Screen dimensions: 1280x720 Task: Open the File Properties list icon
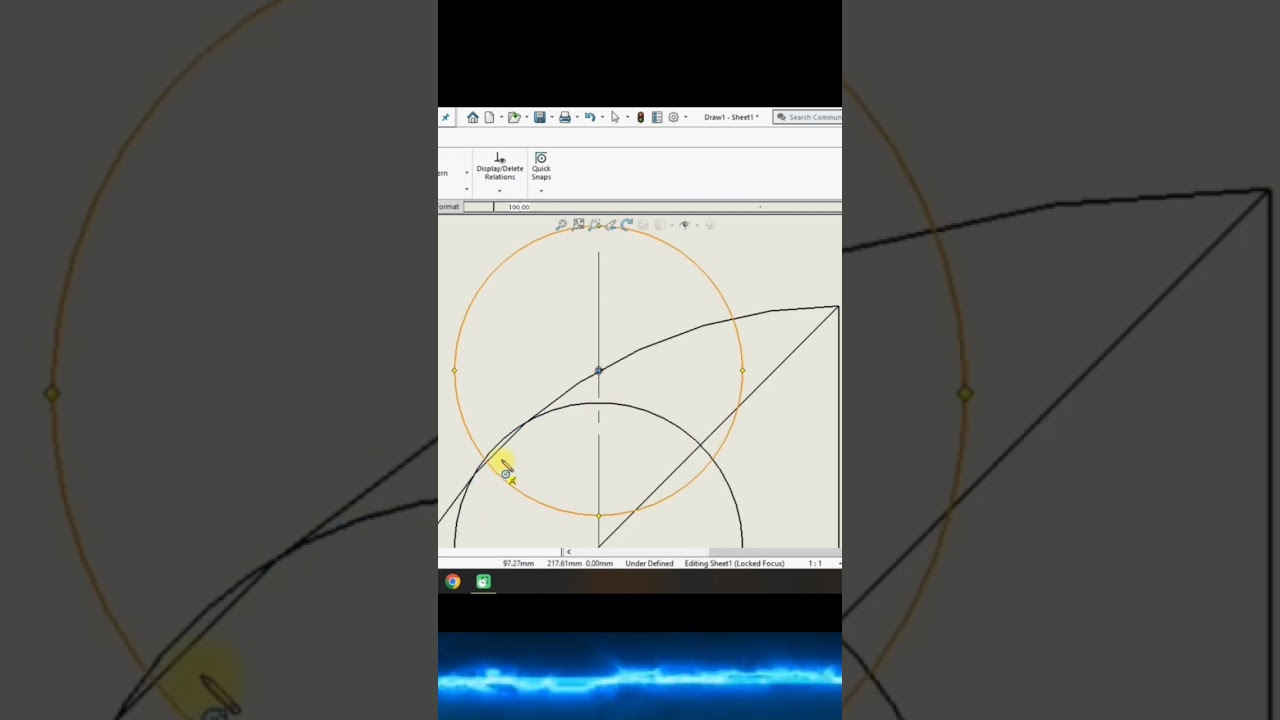(x=657, y=117)
